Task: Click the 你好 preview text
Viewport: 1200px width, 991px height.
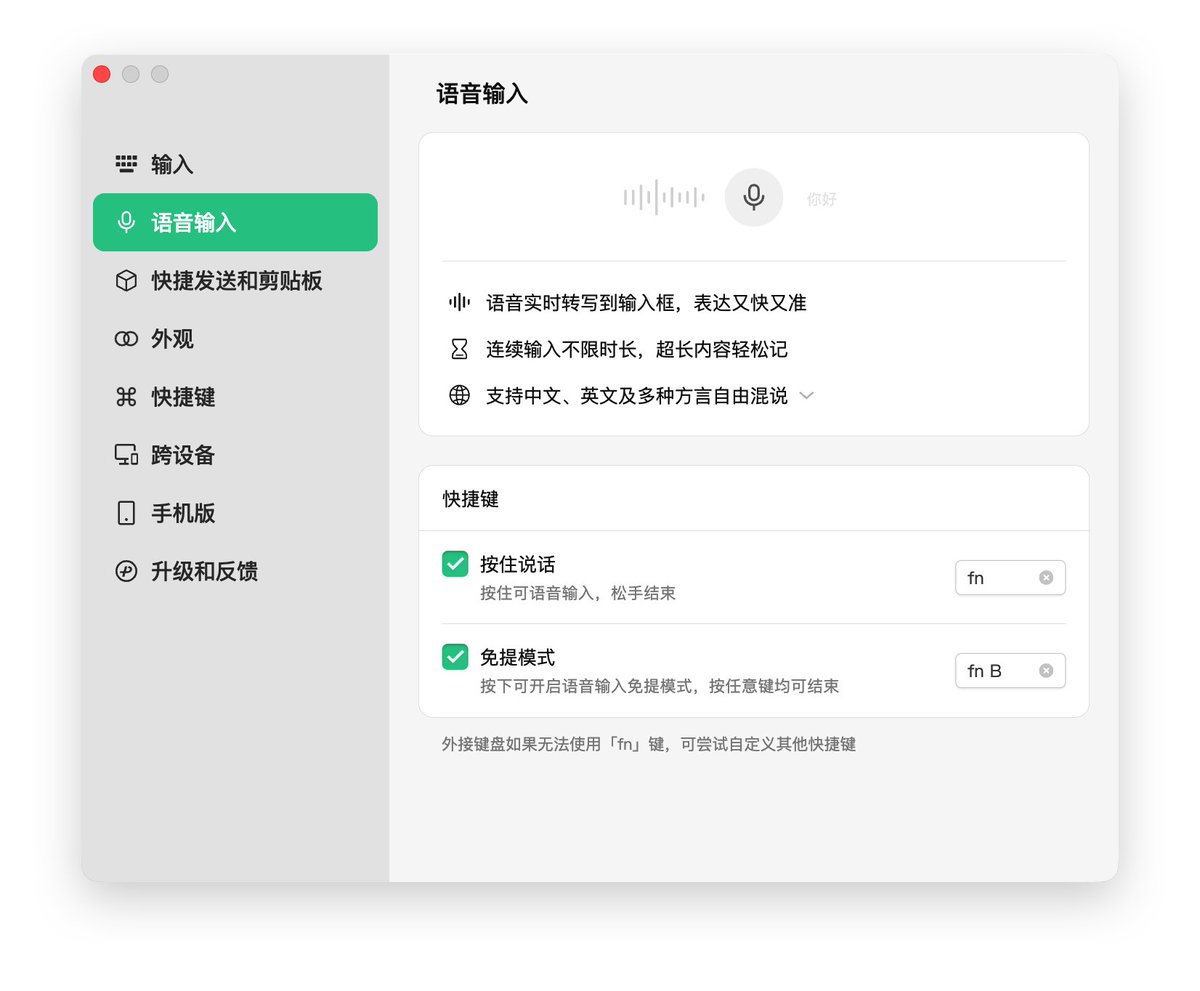Action: click(x=822, y=199)
